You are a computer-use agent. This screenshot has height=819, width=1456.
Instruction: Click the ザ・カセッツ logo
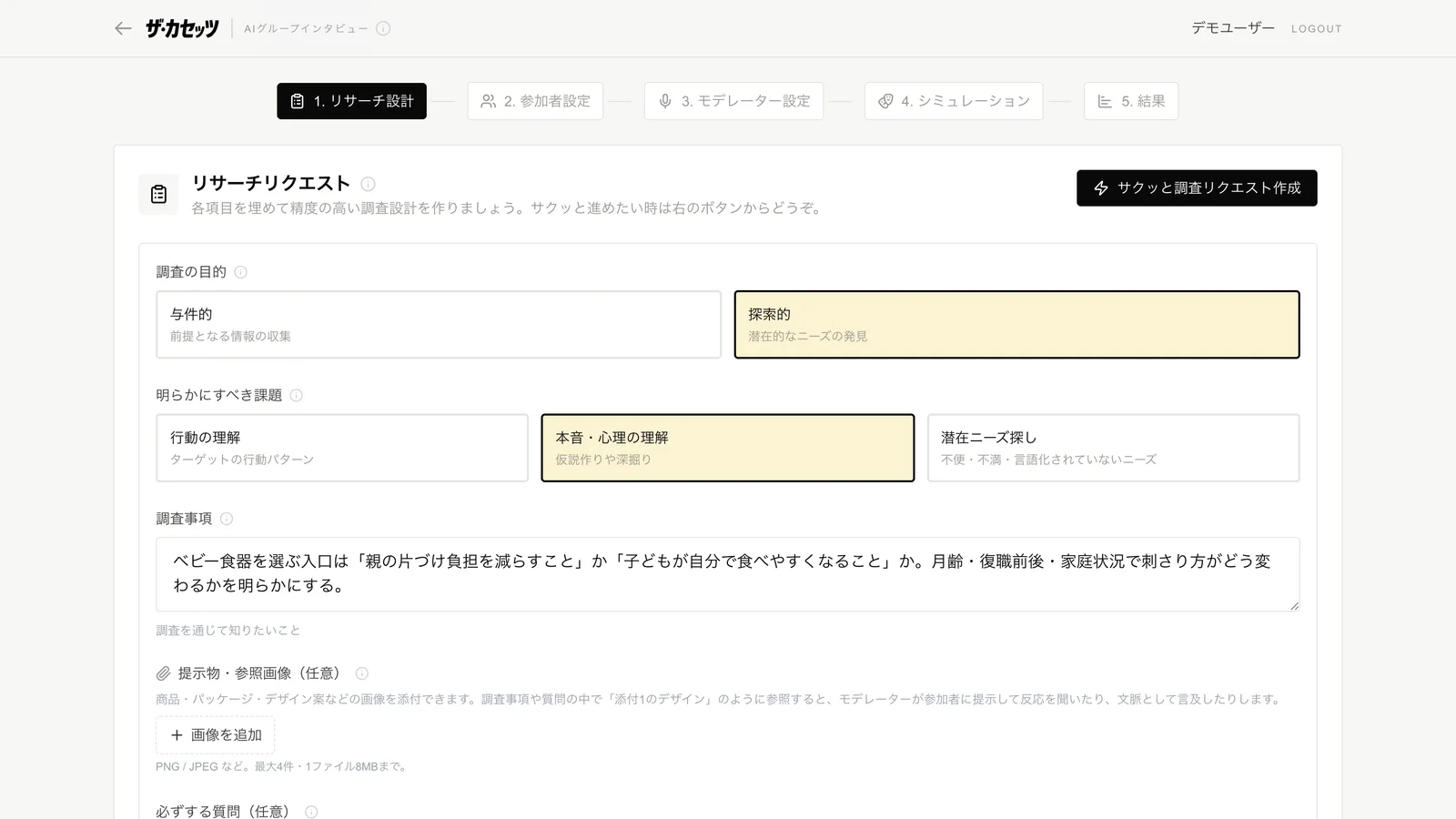pyautogui.click(x=182, y=28)
